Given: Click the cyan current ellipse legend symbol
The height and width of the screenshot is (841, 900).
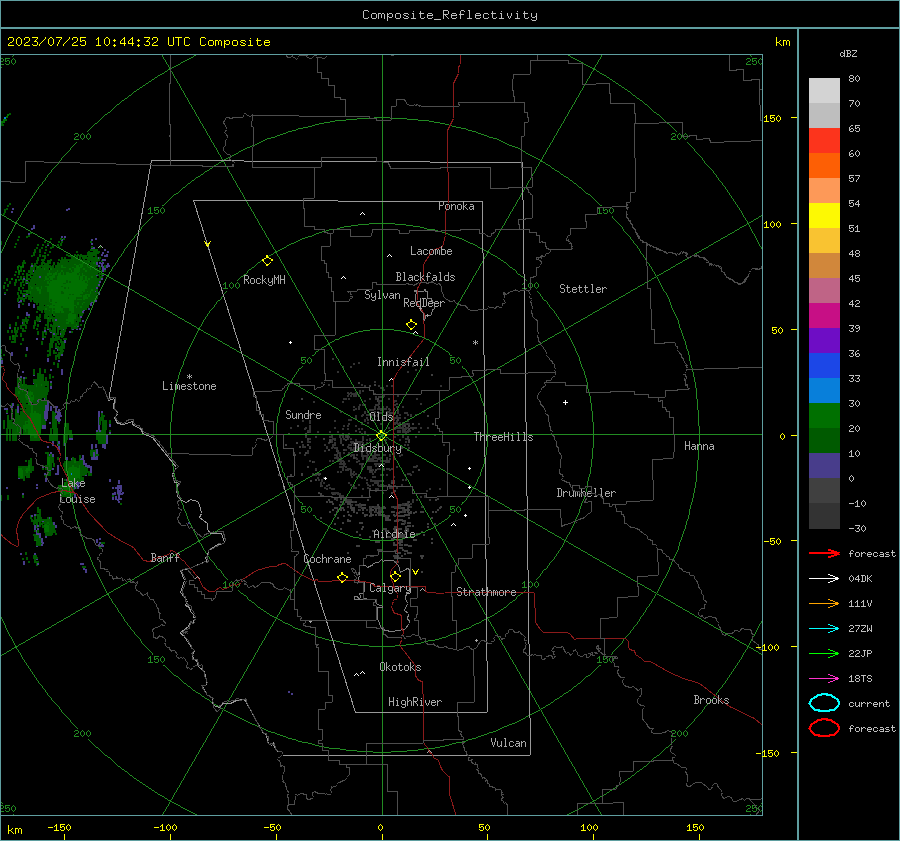Looking at the screenshot, I should (824, 703).
